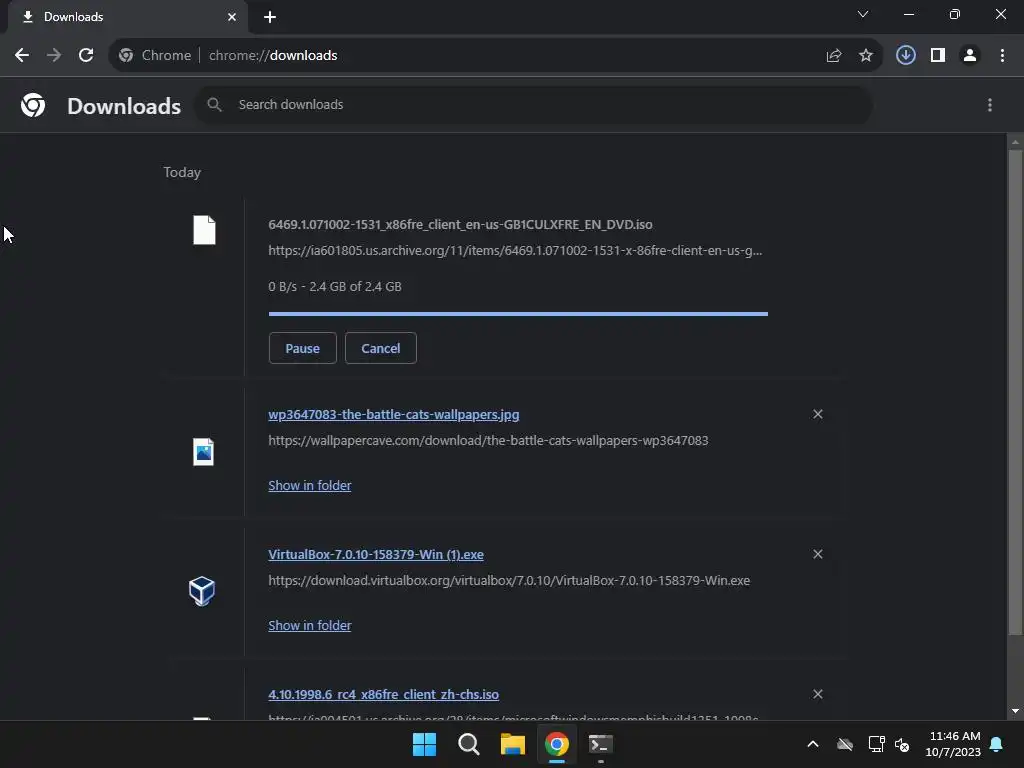The width and height of the screenshot is (1024, 768).
Task: Select the Downloads browser tab
Action: [128, 17]
